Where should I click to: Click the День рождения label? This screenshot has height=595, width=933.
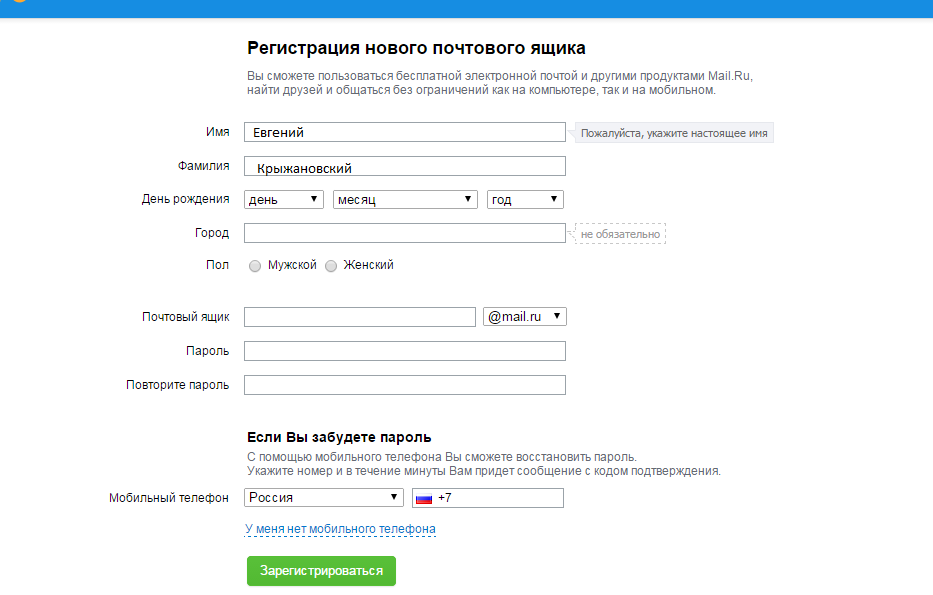coord(185,199)
